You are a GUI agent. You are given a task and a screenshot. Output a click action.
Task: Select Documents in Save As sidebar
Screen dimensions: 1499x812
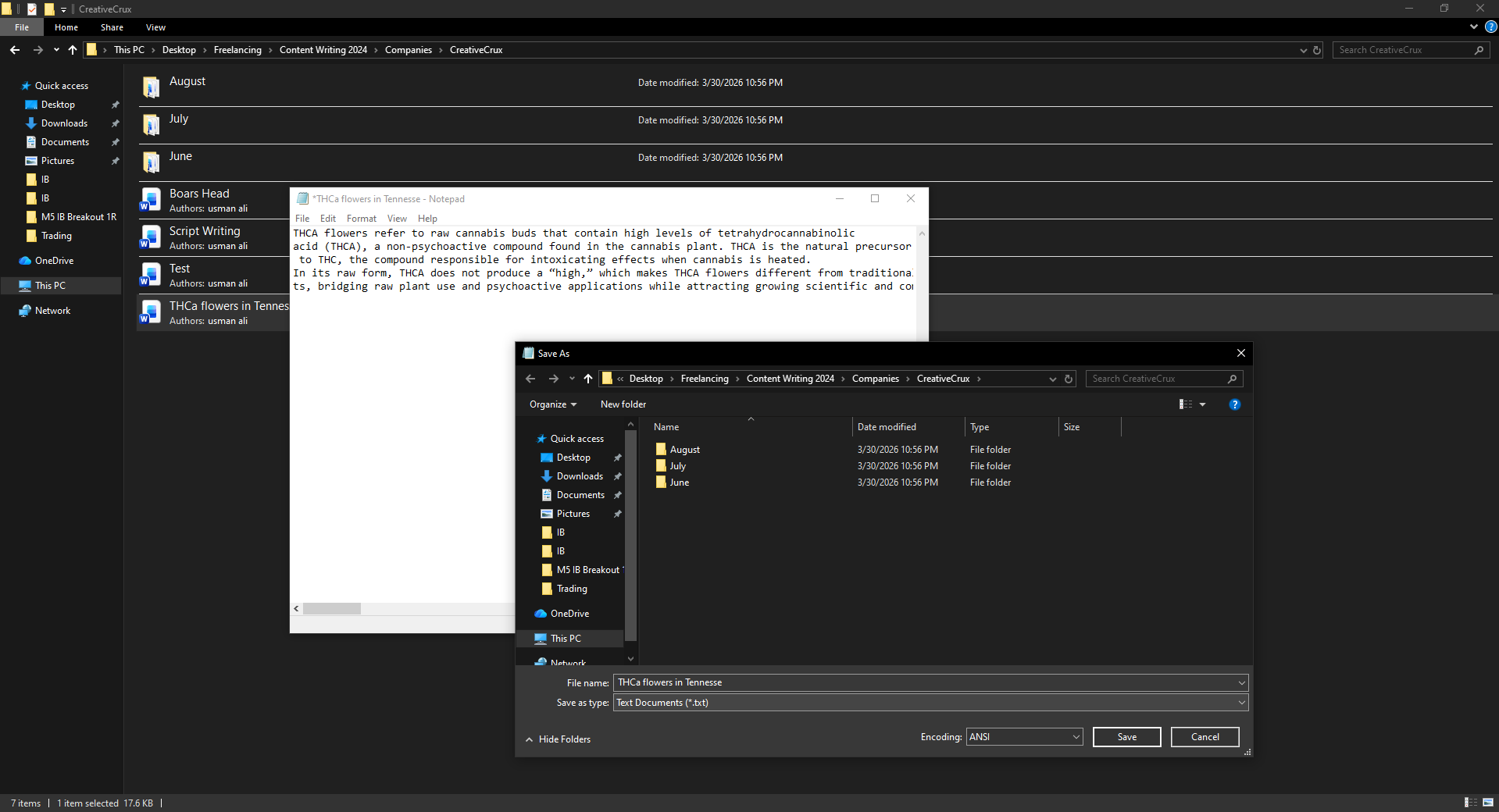click(580, 495)
